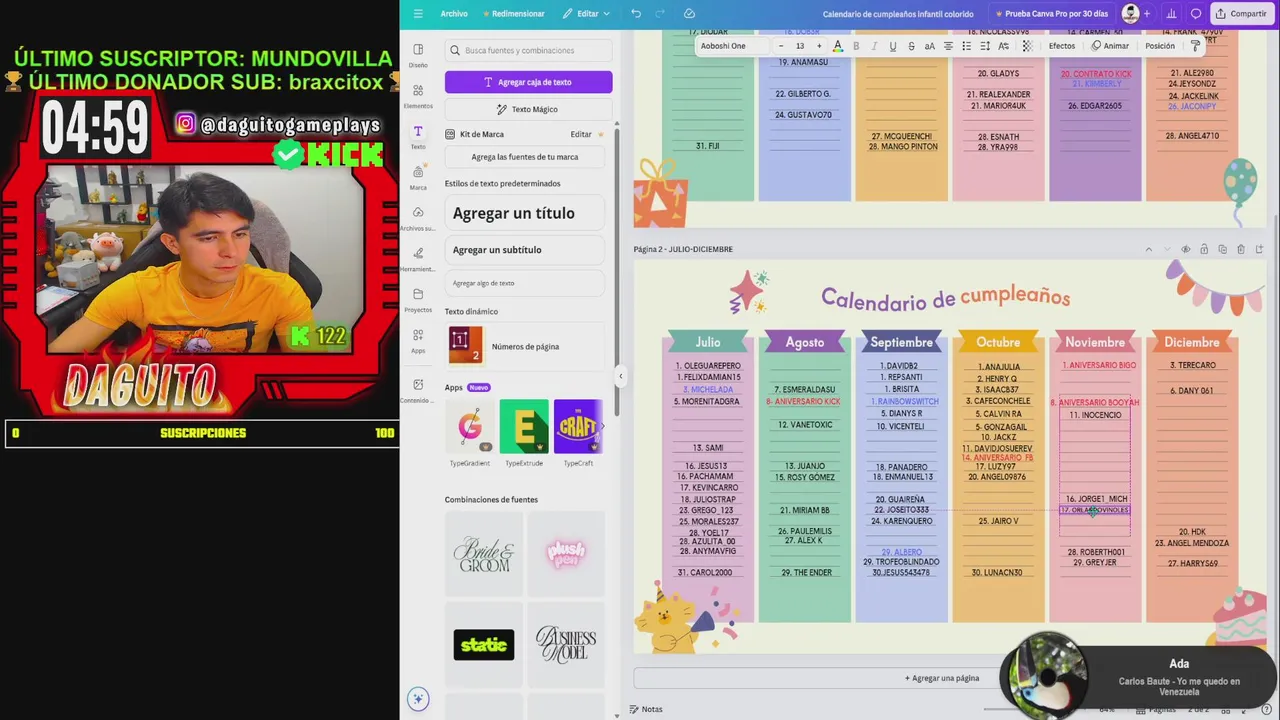Toggle italic text formatting

coord(874,46)
